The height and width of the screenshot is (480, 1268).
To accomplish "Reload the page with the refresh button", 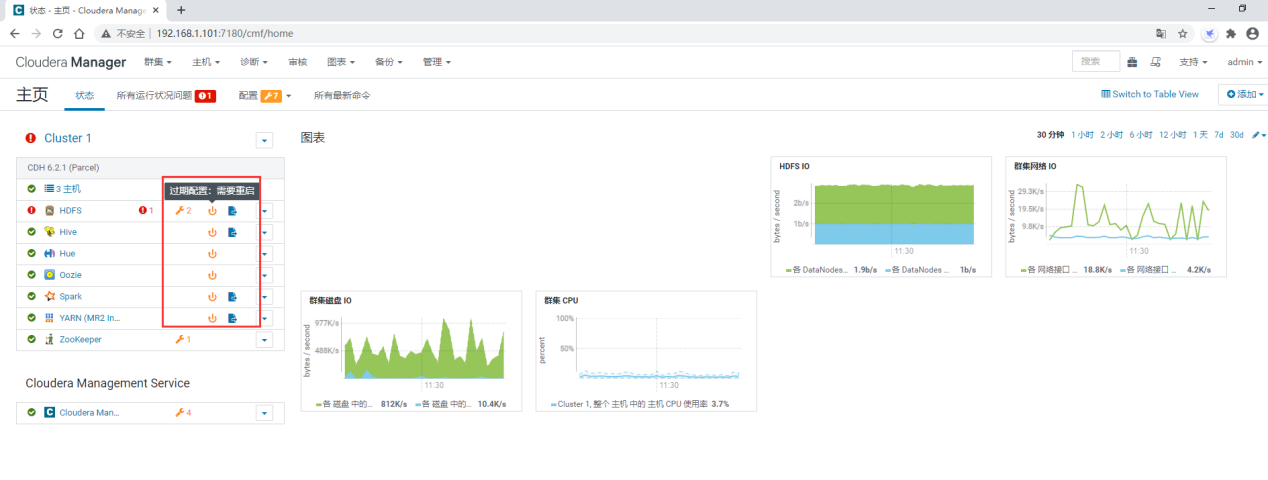I will 57,33.
